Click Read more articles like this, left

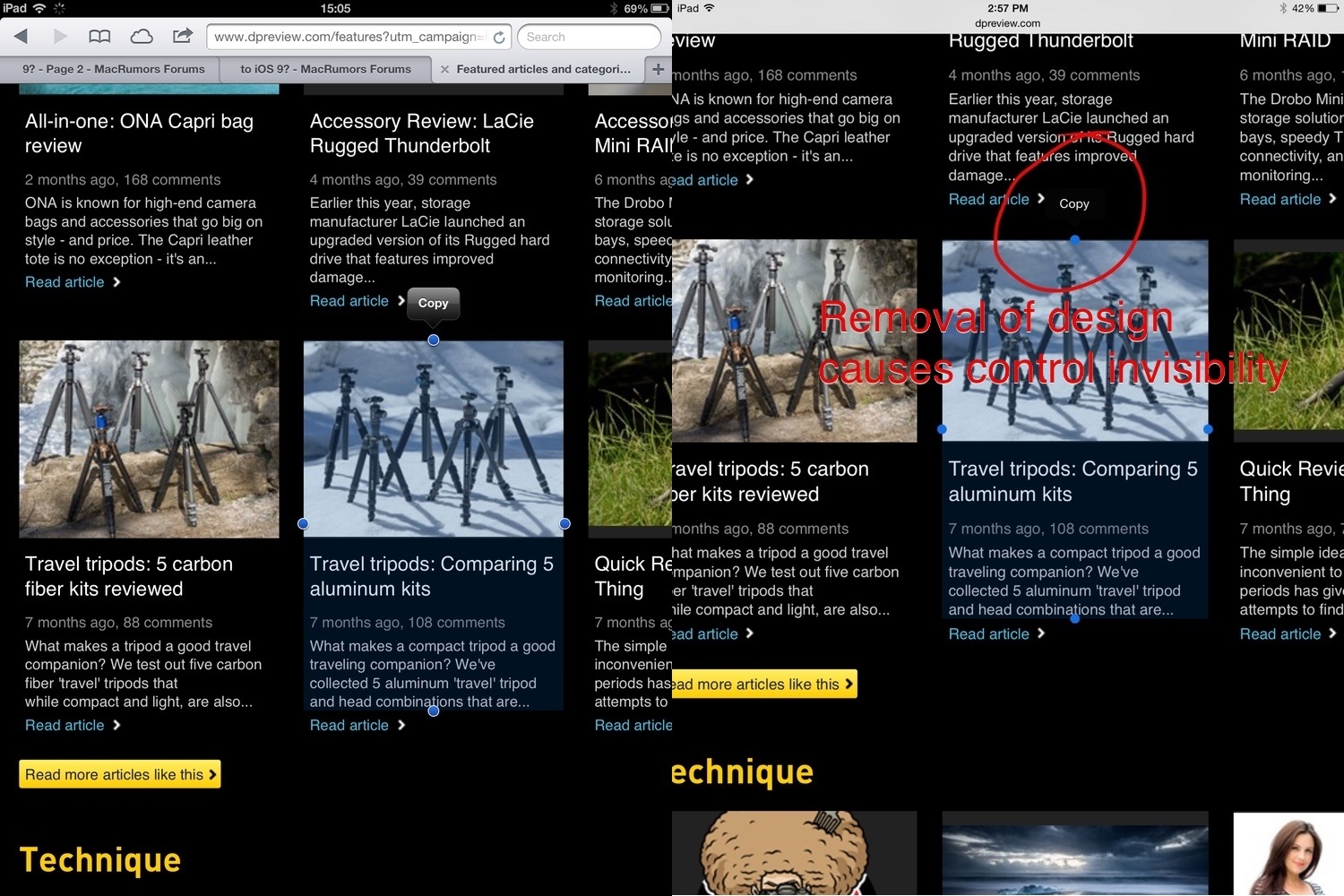(120, 774)
